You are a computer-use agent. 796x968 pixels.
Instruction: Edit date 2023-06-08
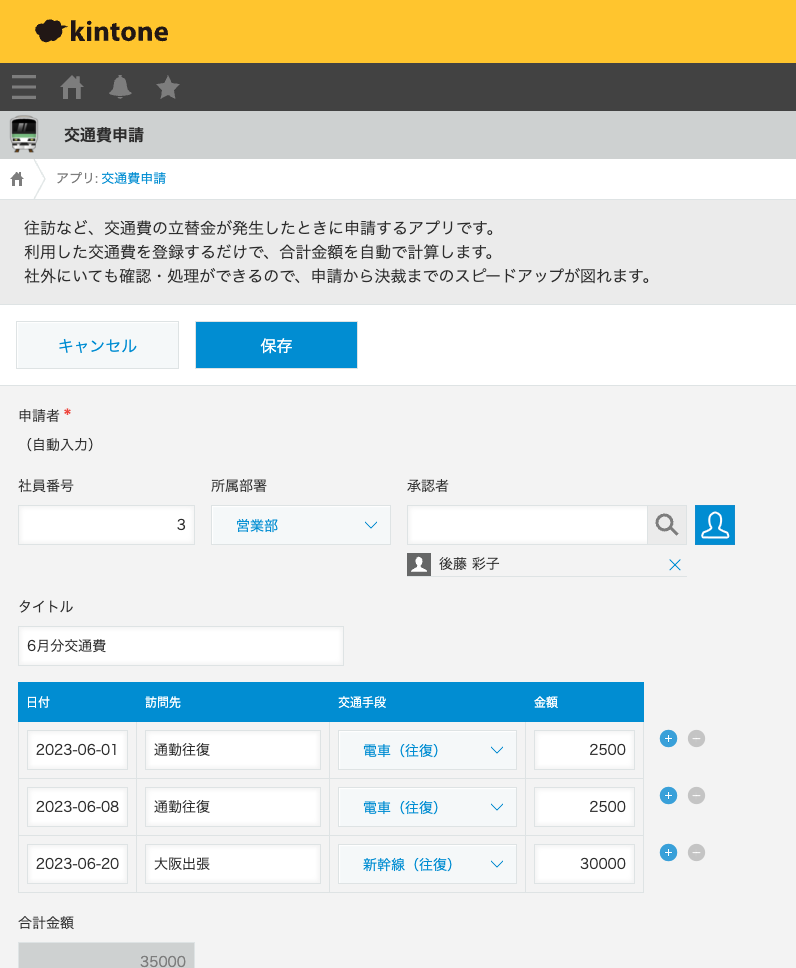(x=77, y=806)
